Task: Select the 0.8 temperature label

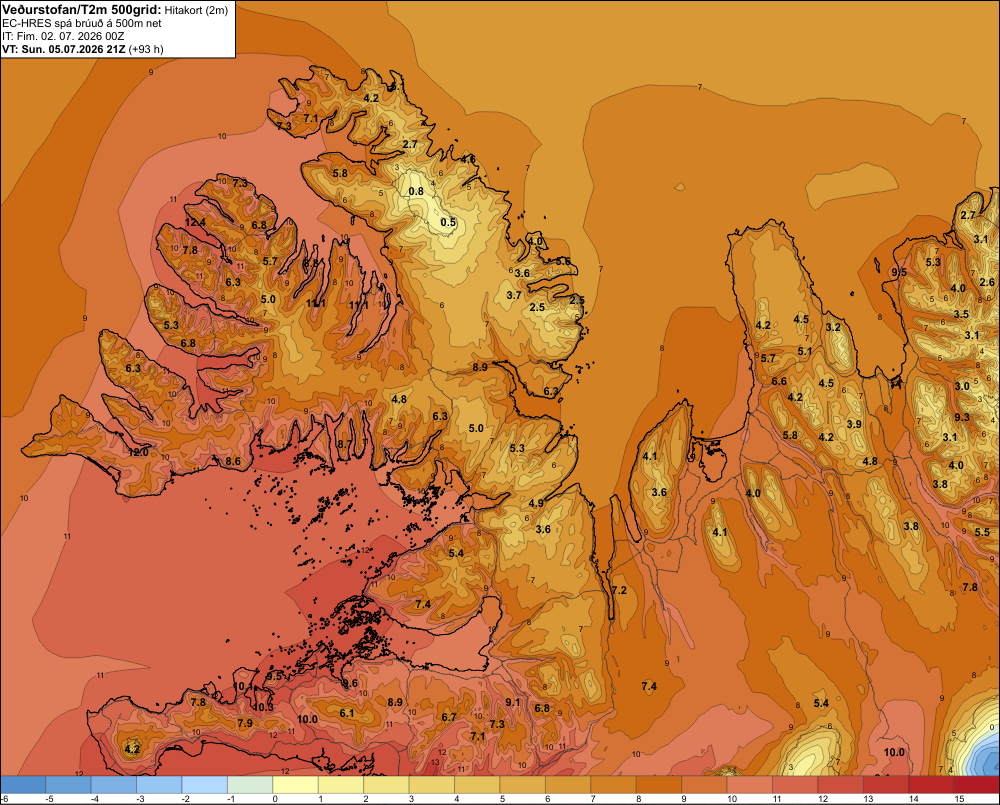Action: [x=416, y=191]
